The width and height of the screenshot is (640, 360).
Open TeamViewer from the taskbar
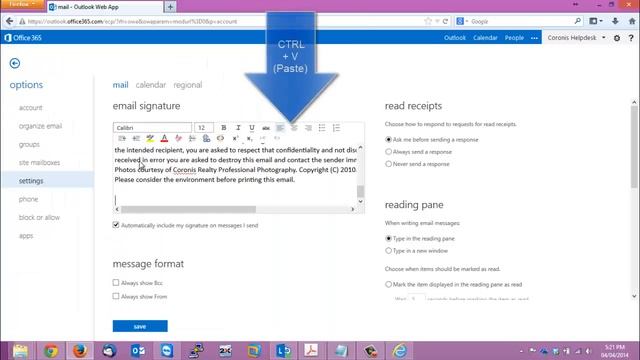tap(167, 351)
